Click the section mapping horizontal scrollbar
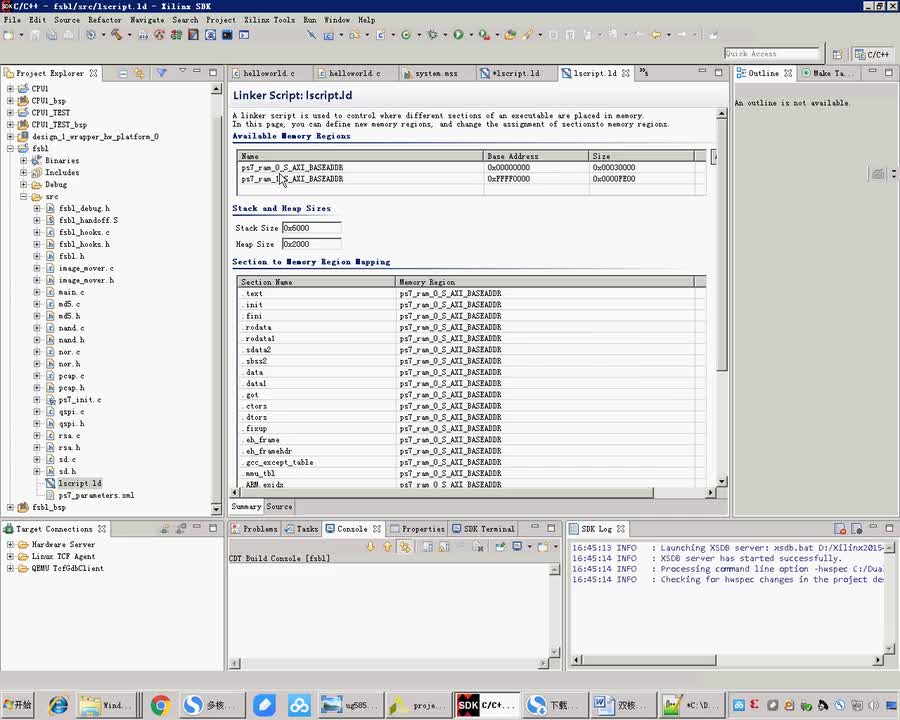The image size is (900, 720). coord(473,493)
